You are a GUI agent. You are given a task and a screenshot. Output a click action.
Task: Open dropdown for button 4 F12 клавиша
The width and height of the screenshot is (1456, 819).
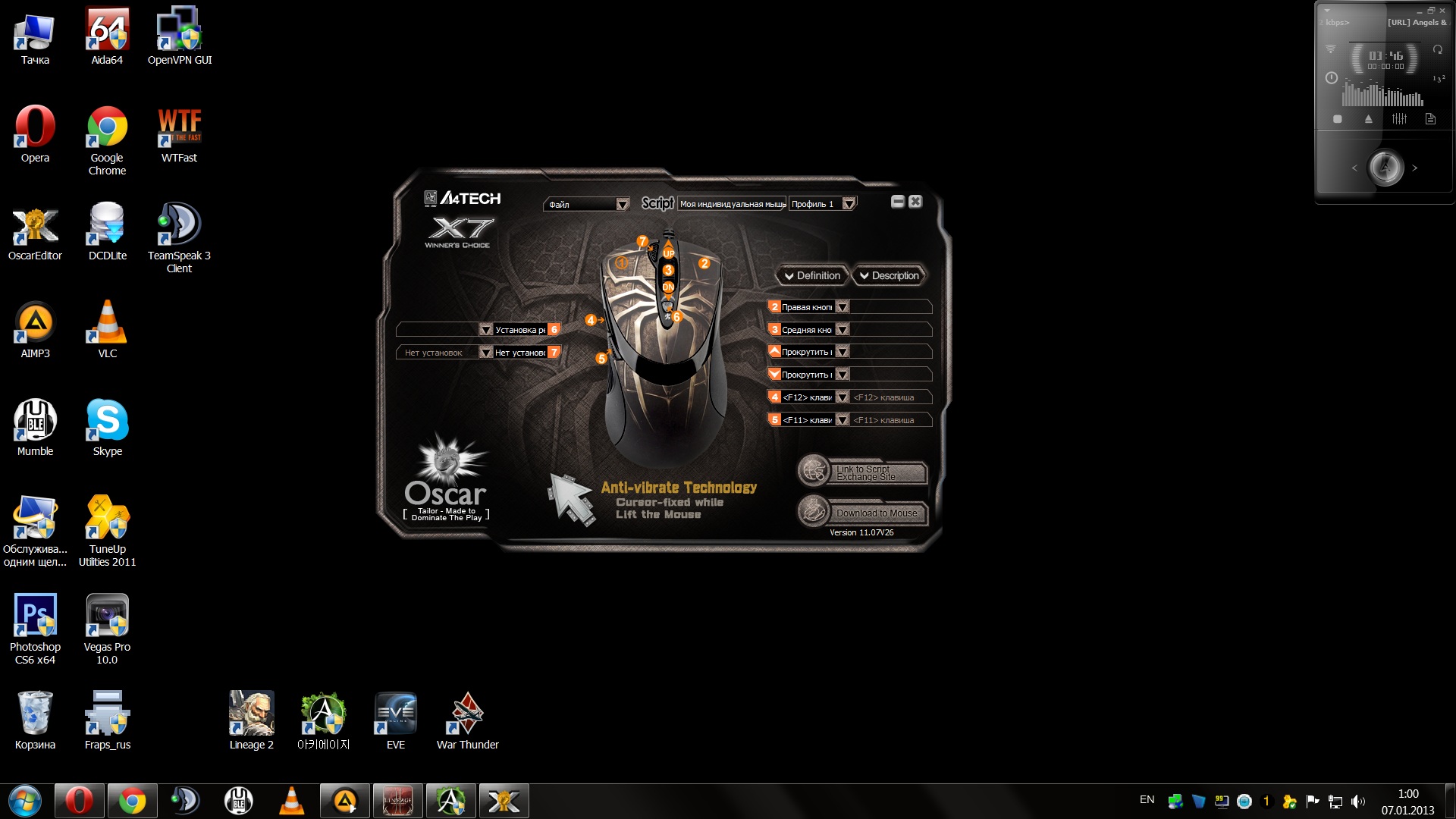842,397
